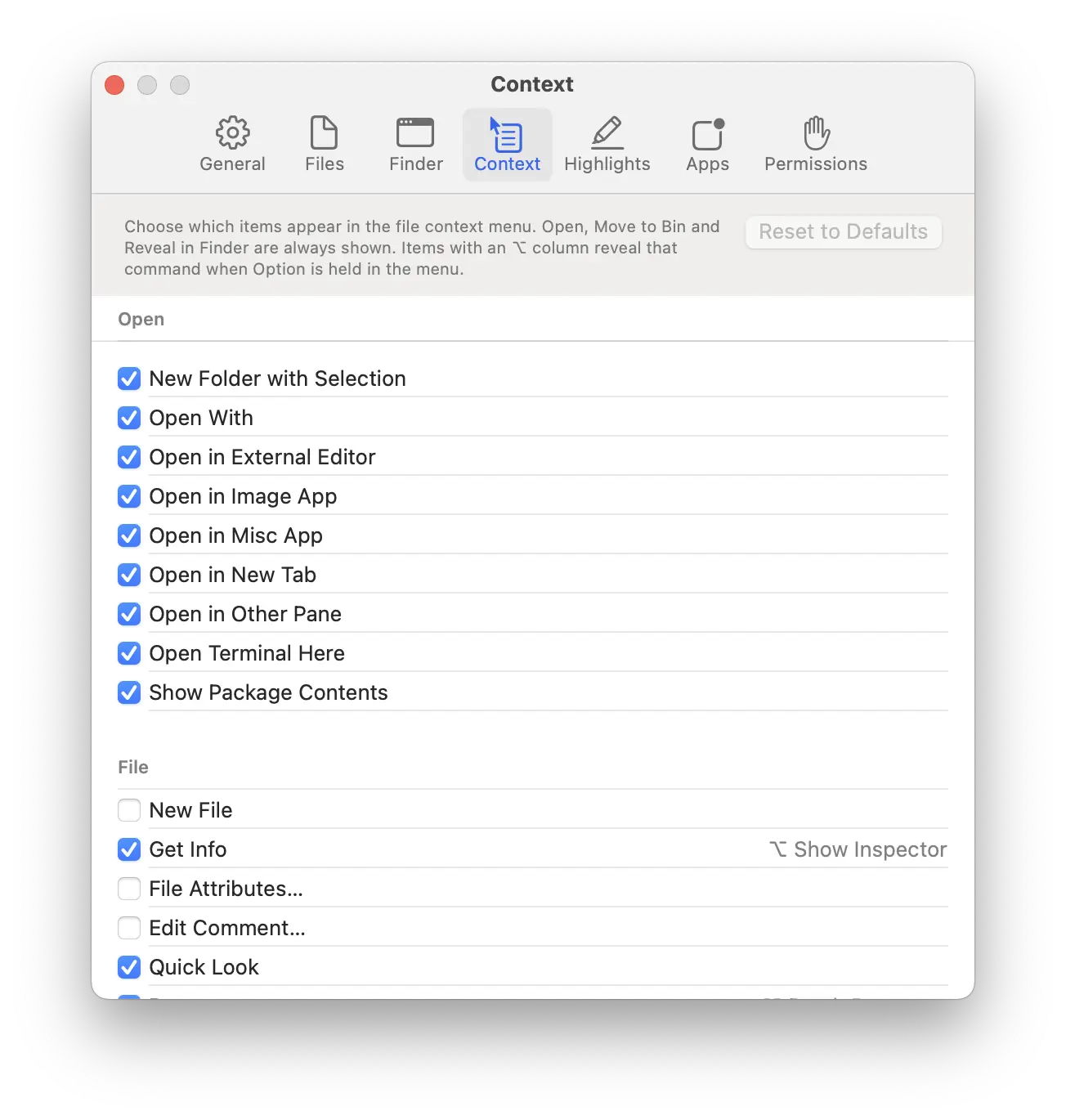Image resolution: width=1066 pixels, height=1120 pixels.
Task: Click the Reset to Defaults button
Action: [844, 232]
